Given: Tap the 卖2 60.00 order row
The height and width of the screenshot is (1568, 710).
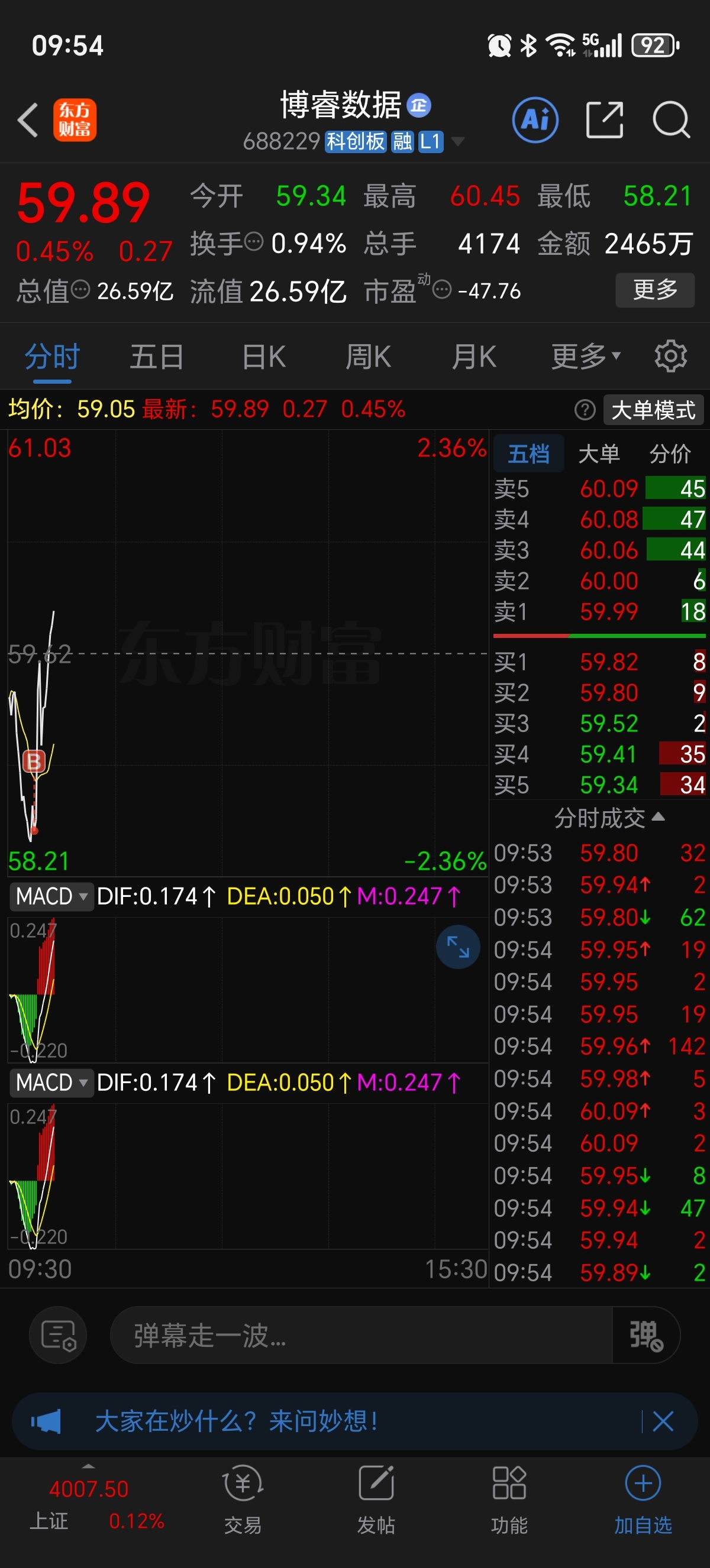Looking at the screenshot, I should [599, 581].
